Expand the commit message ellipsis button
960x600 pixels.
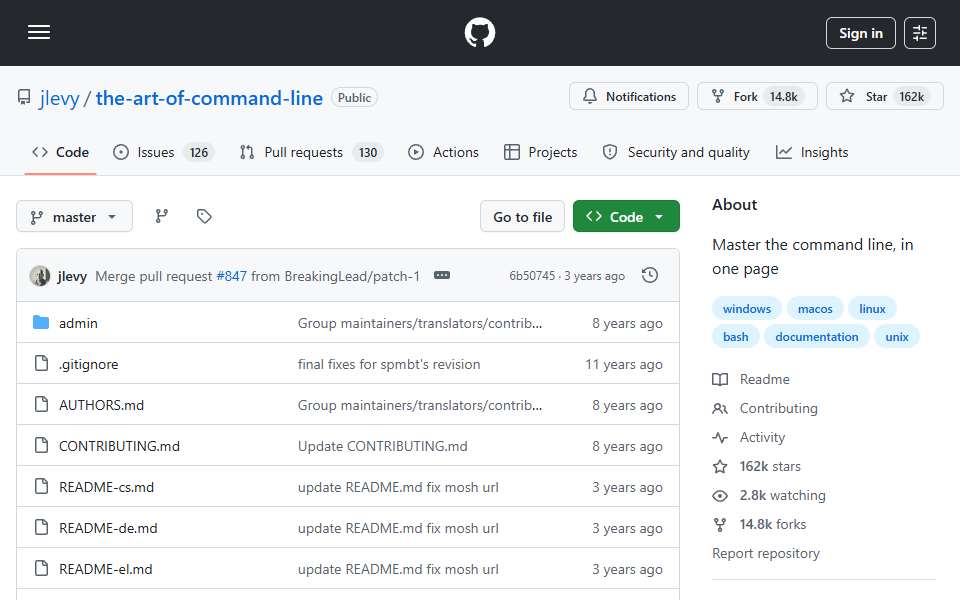coord(441,276)
